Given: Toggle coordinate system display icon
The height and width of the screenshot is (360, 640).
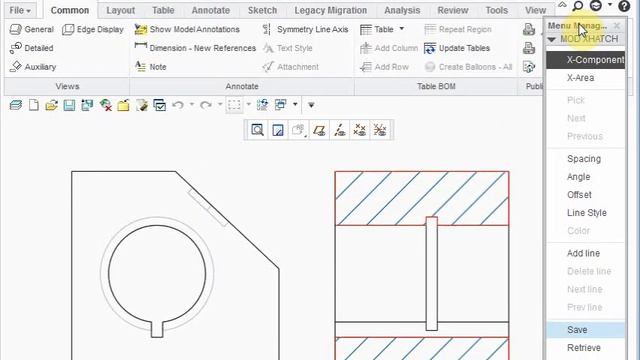Looking at the screenshot, I should coord(380,130).
